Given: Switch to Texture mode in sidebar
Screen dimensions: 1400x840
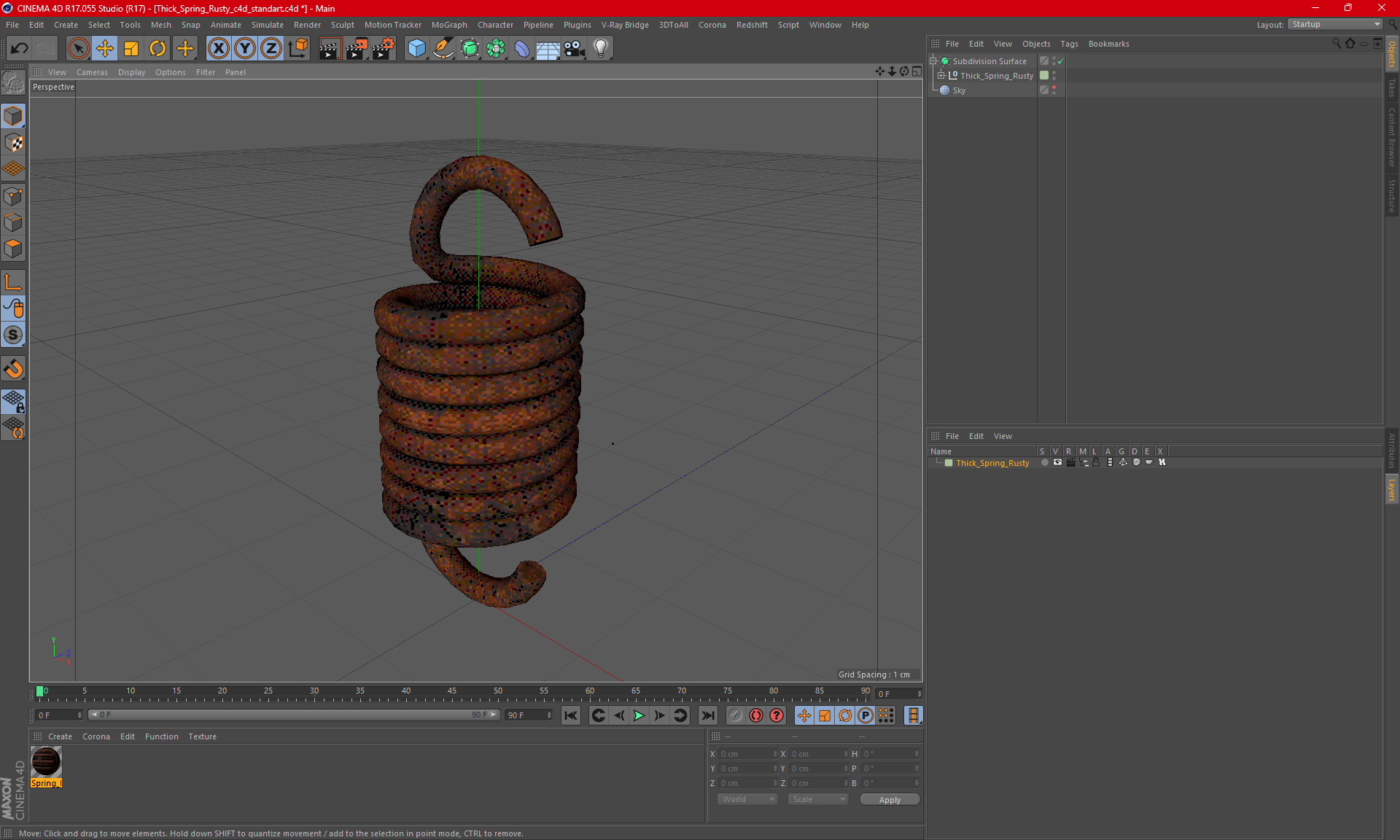Looking at the screenshot, I should click(13, 142).
